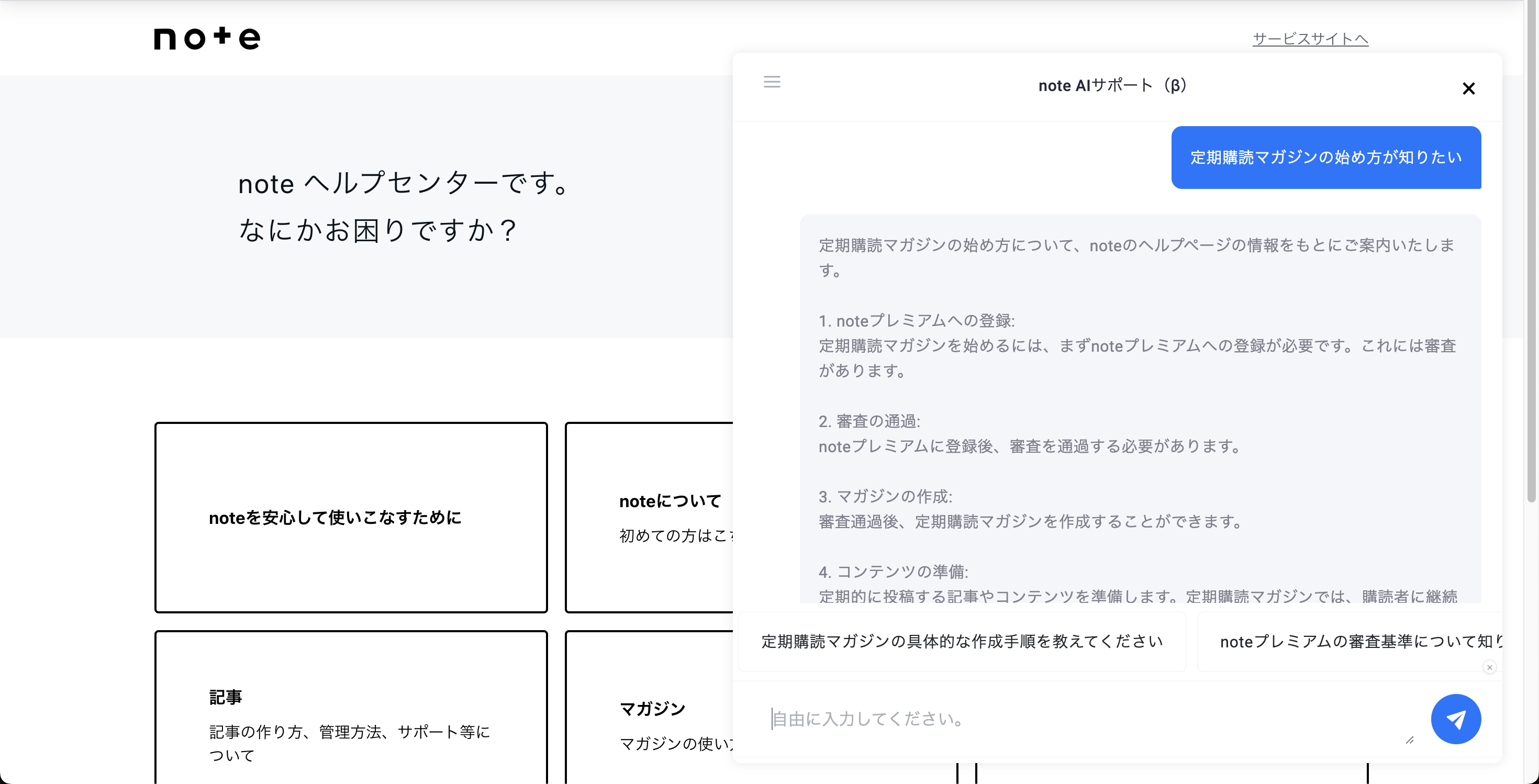Dismiss suggestions with small x icon
1539x784 pixels.
coord(1489,667)
